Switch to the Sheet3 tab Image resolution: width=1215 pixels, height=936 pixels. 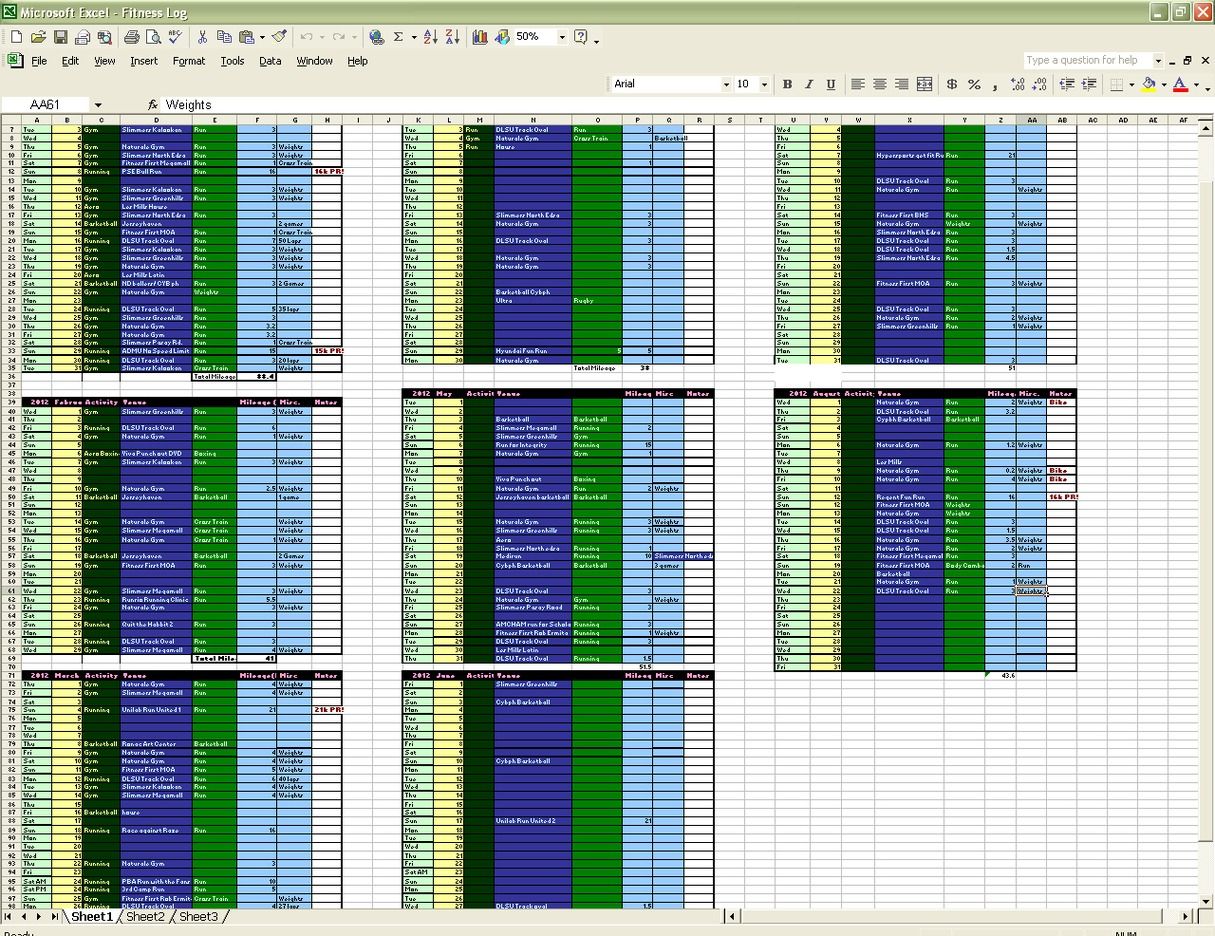(198, 916)
